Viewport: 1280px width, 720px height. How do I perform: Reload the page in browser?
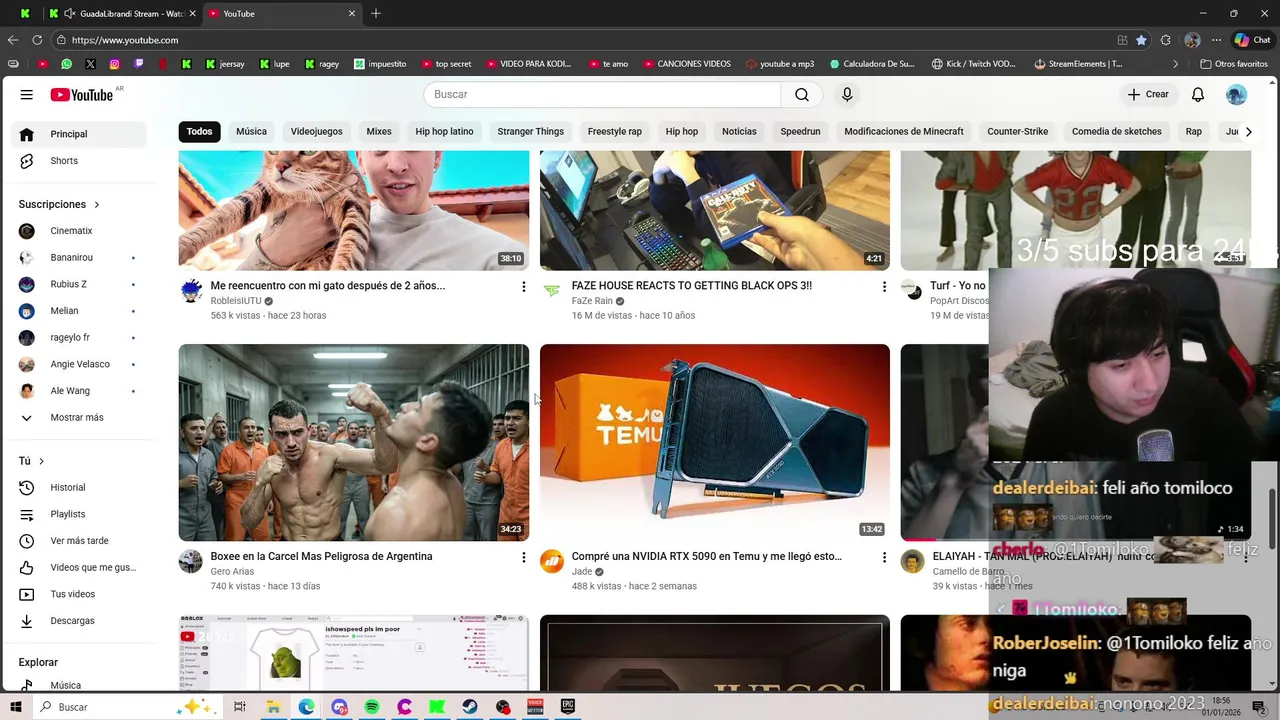37,40
